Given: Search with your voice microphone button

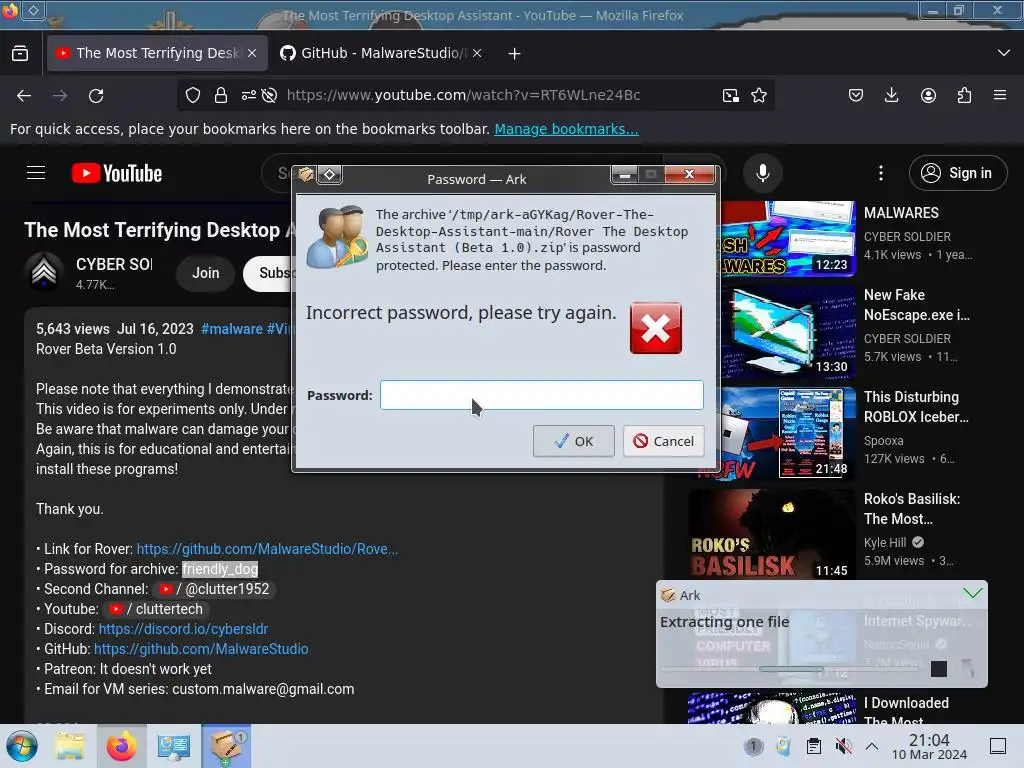Looking at the screenshot, I should [762, 173].
